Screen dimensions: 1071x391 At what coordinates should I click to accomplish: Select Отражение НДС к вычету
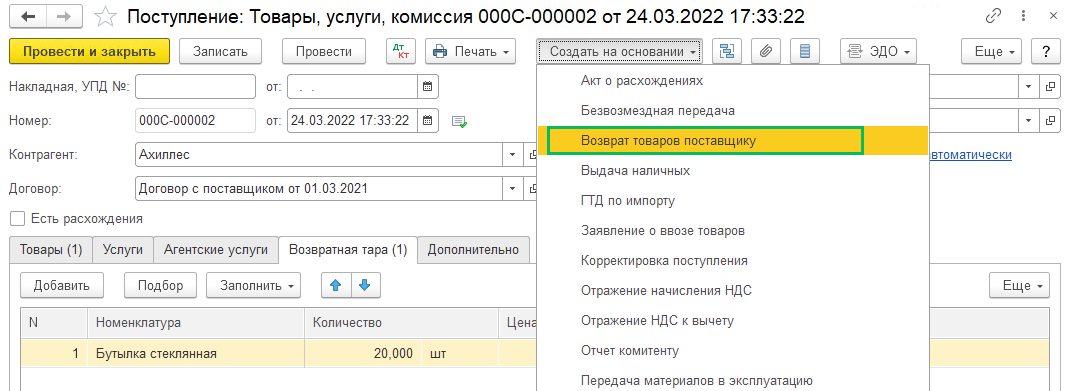(733, 321)
